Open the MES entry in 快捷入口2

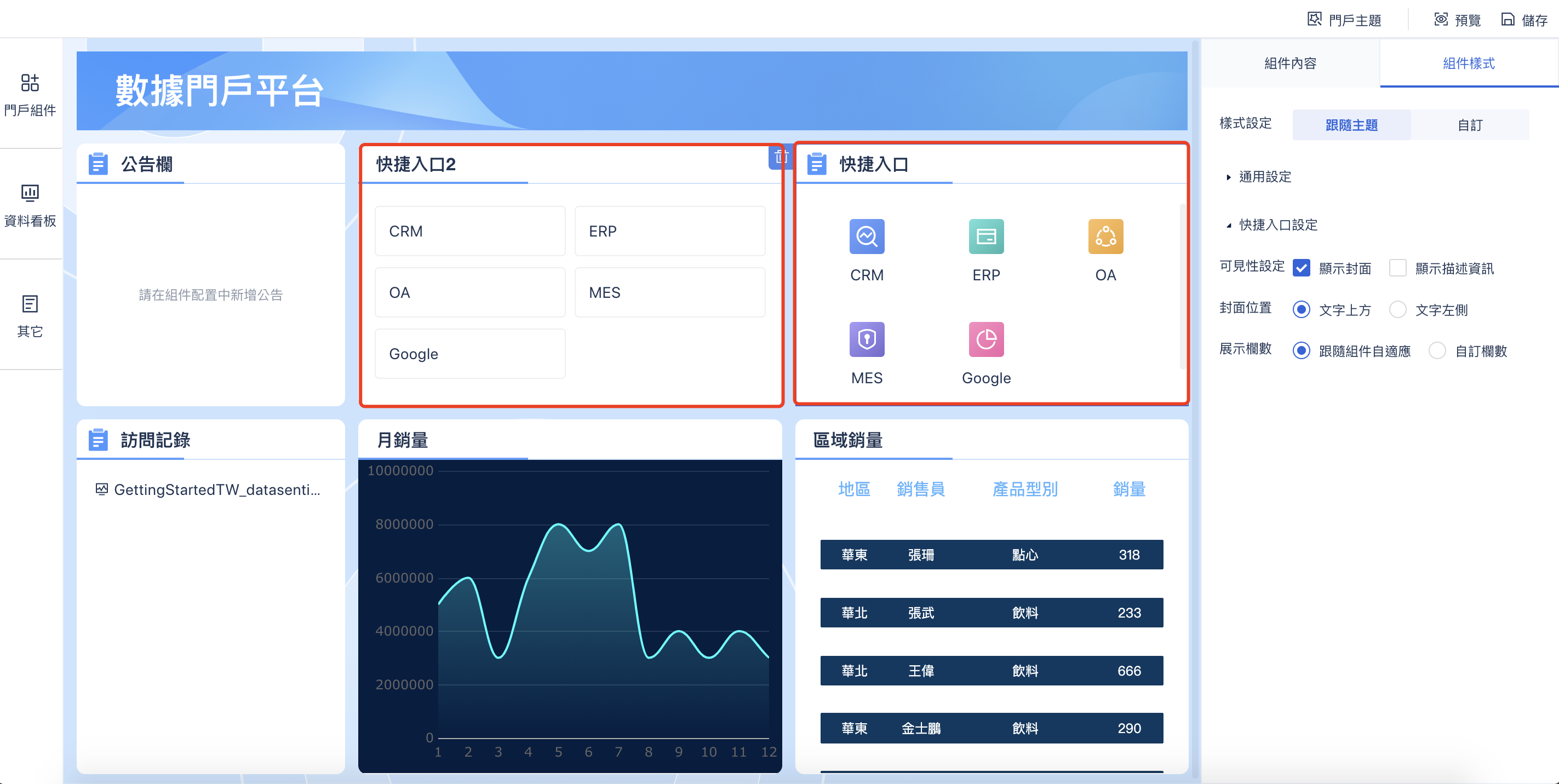click(669, 292)
